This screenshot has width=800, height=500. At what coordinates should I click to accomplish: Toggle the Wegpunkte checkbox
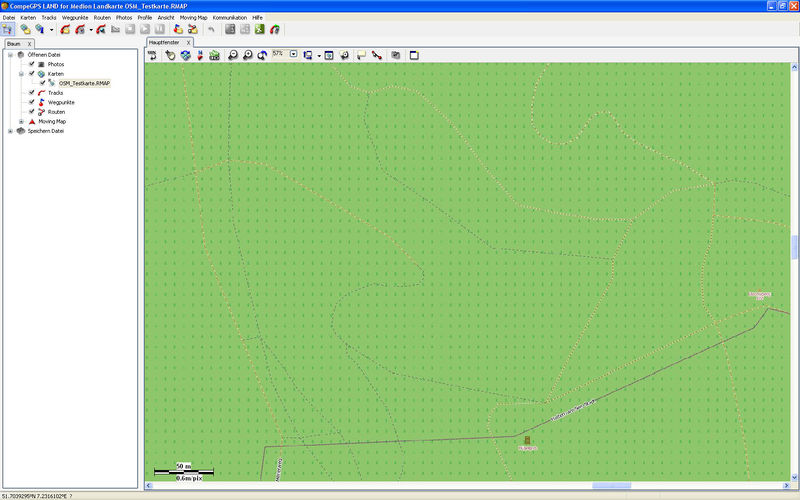32,102
